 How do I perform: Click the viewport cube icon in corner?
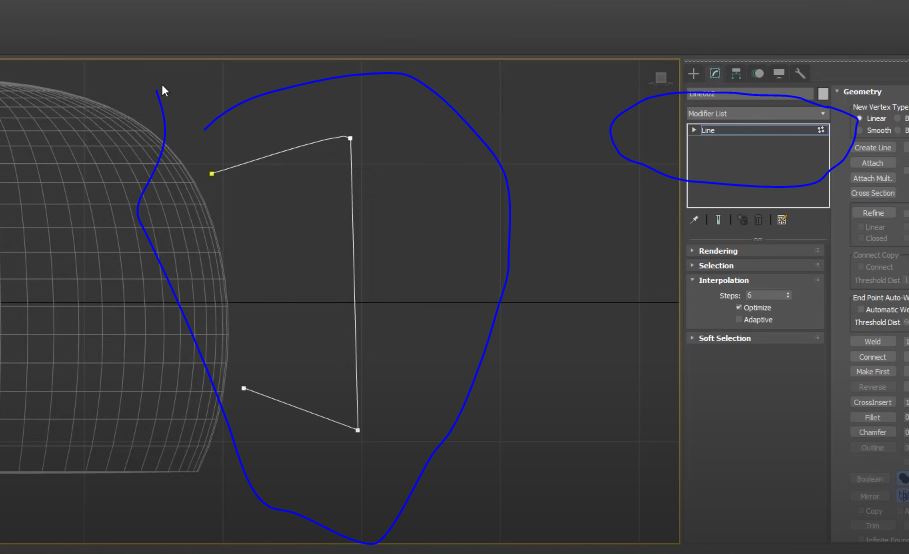(x=660, y=78)
